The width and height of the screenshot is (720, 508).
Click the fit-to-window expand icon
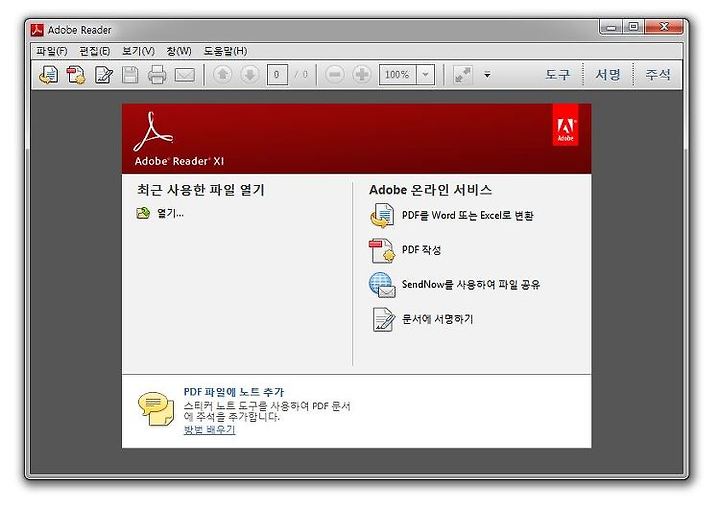(463, 74)
